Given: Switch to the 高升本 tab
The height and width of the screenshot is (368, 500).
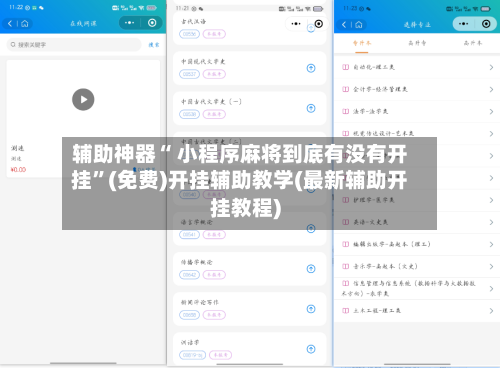Looking at the screenshot, I should coord(473,43).
